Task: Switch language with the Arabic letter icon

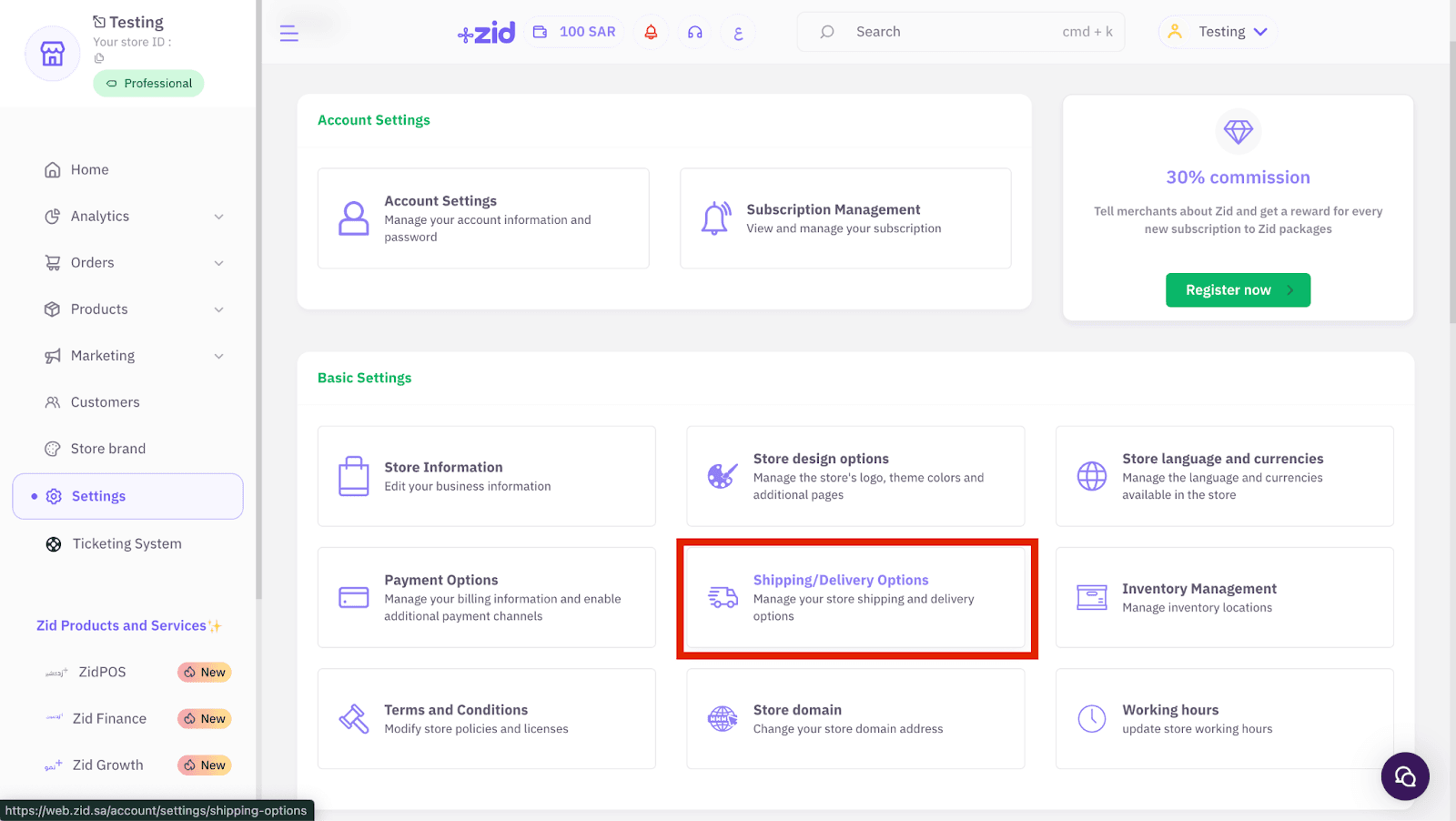Action: [x=738, y=33]
